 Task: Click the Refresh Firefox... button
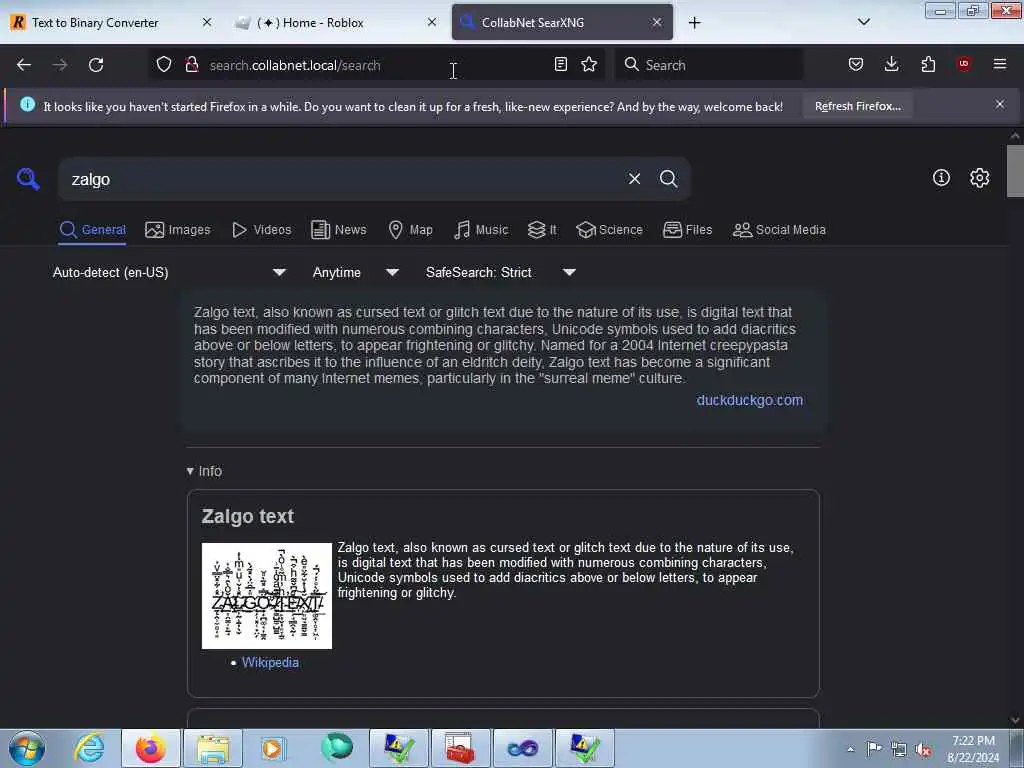pos(857,106)
